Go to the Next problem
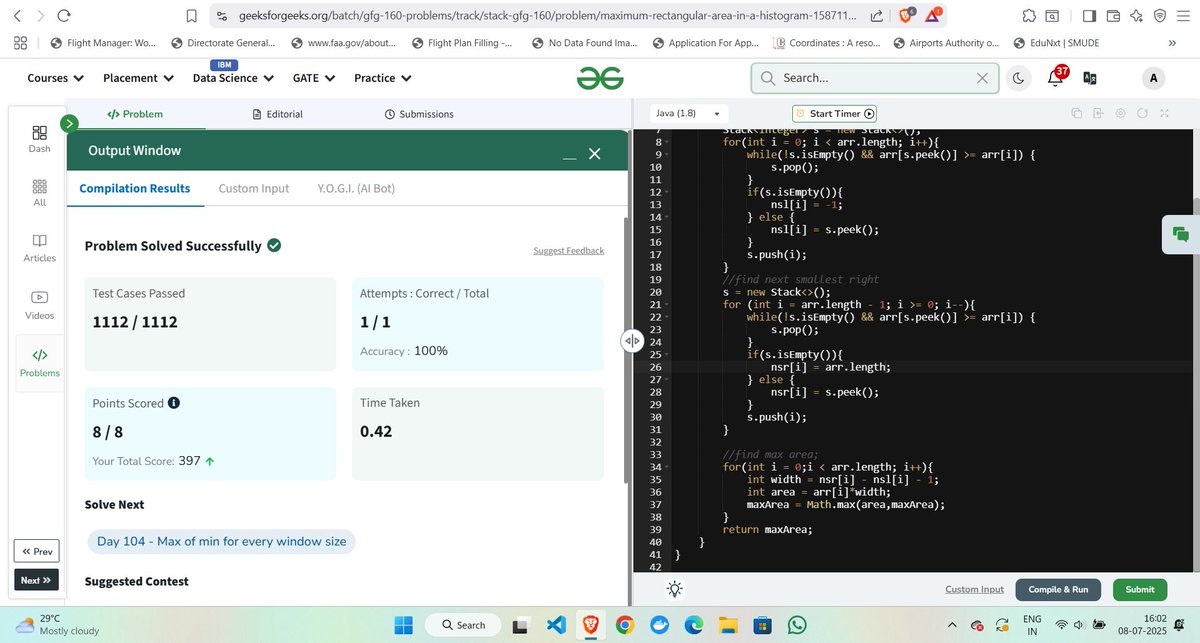The width and height of the screenshot is (1200, 643). [x=36, y=580]
